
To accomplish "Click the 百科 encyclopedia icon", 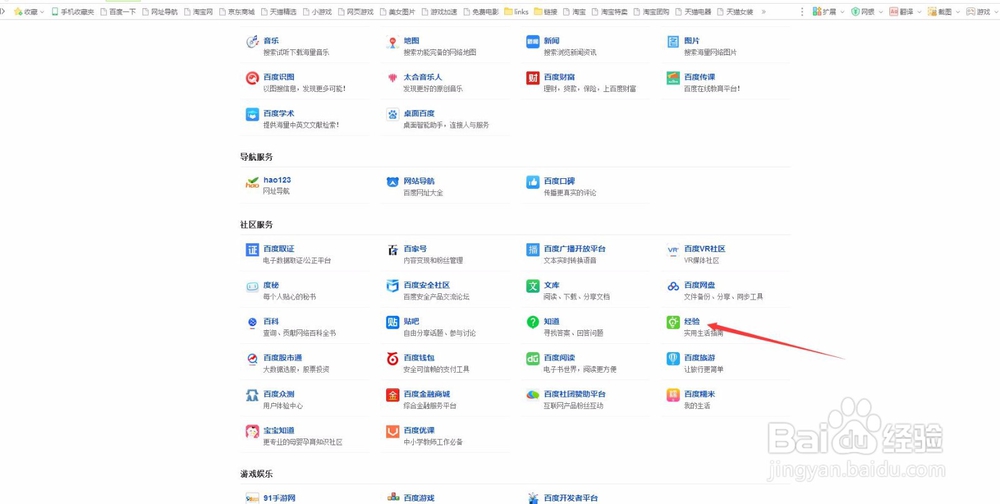I will point(253,323).
